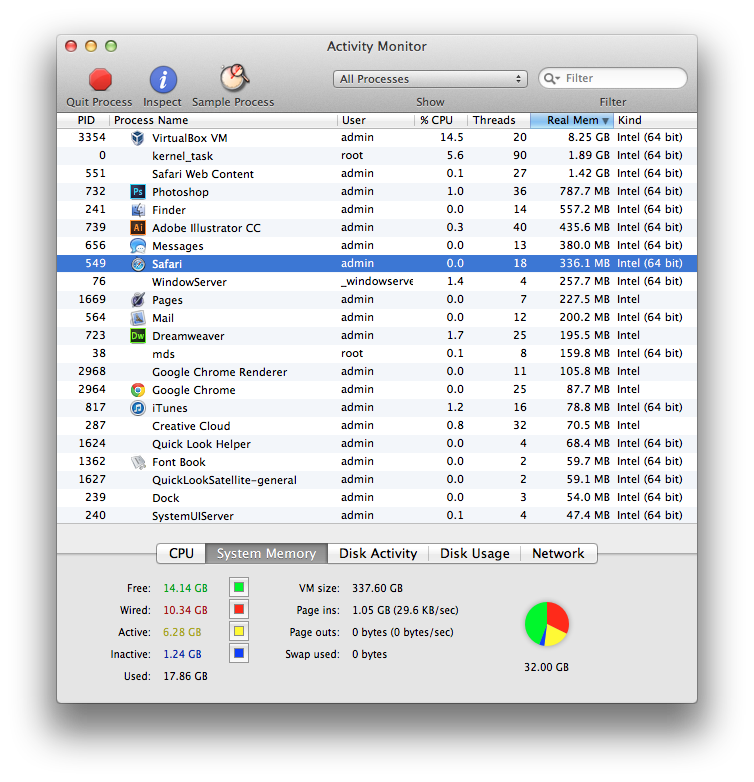Screen dimensions: 754x782
Task: Select the Dreamweaver process icon
Action: 138,336
